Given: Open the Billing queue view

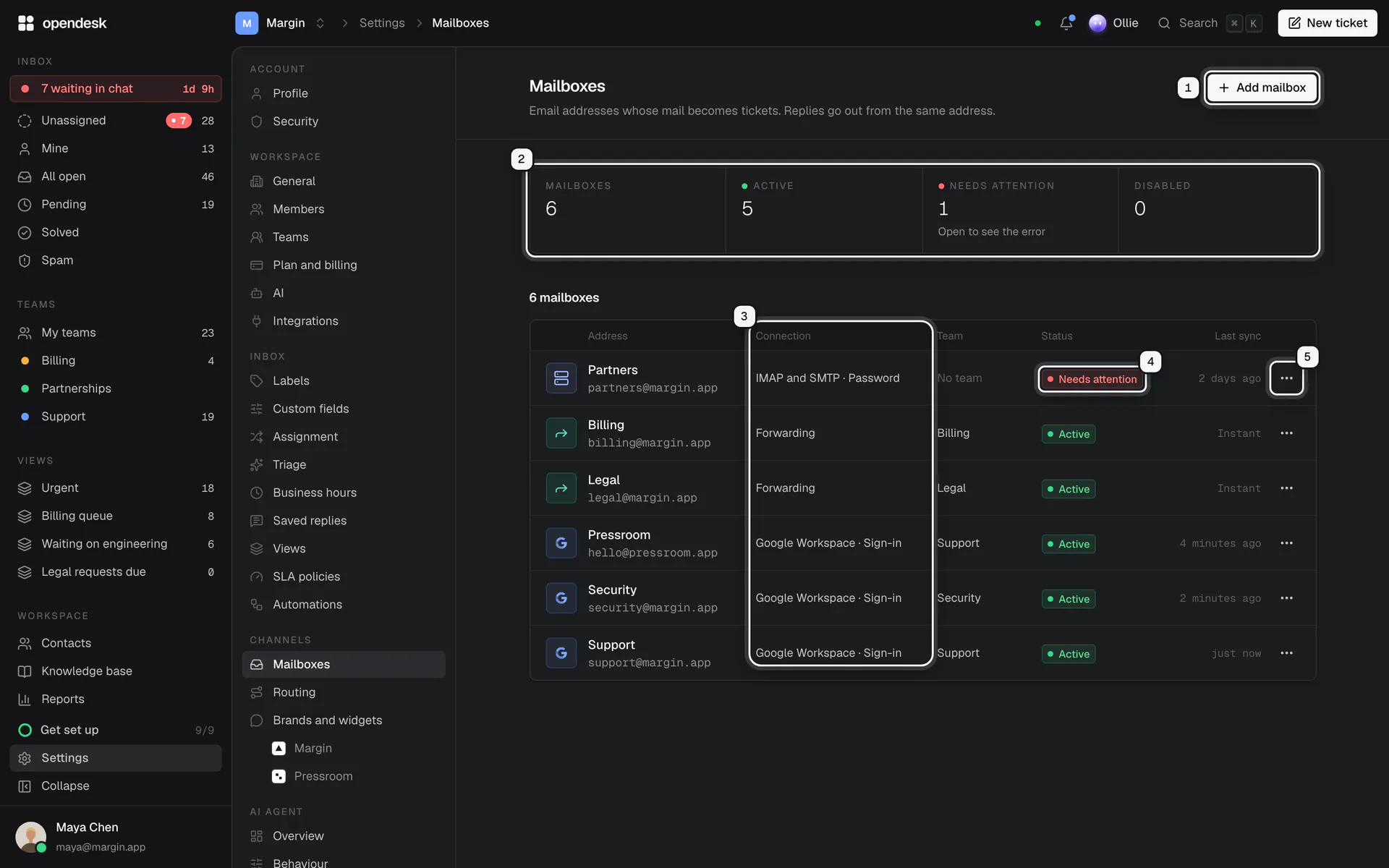Looking at the screenshot, I should [x=116, y=516].
